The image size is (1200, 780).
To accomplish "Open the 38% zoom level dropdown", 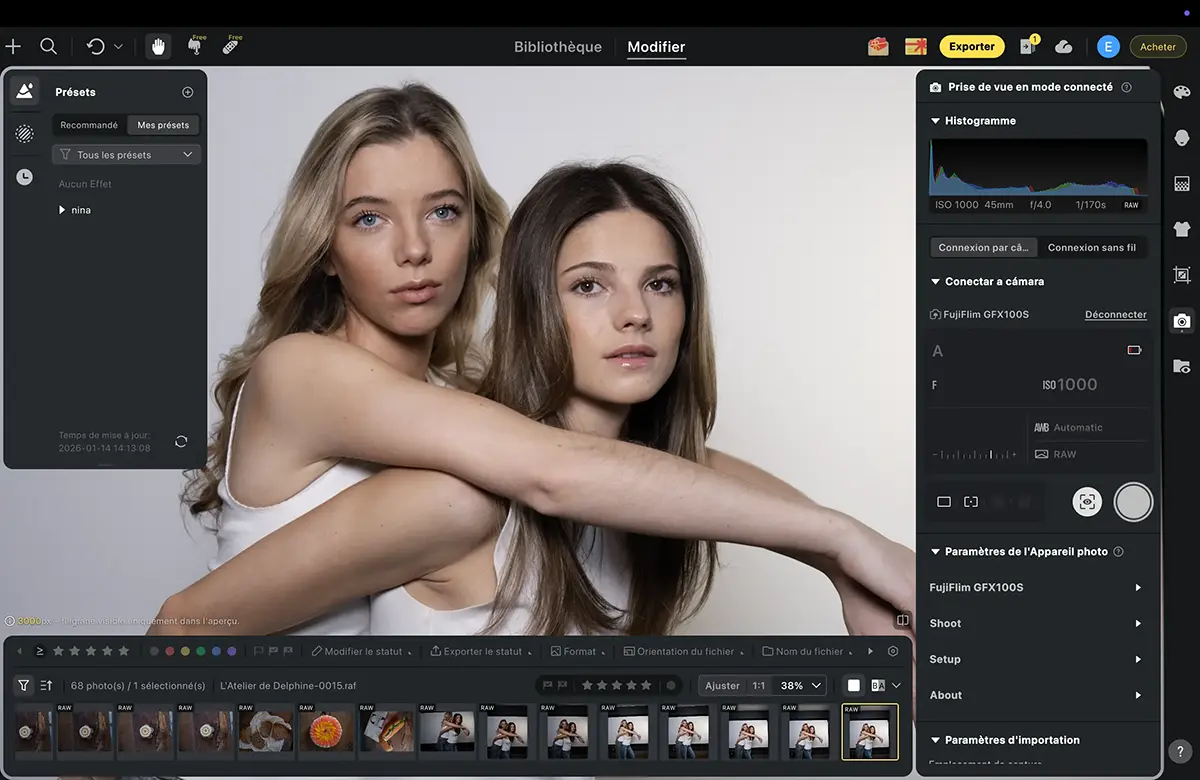I will pos(803,686).
